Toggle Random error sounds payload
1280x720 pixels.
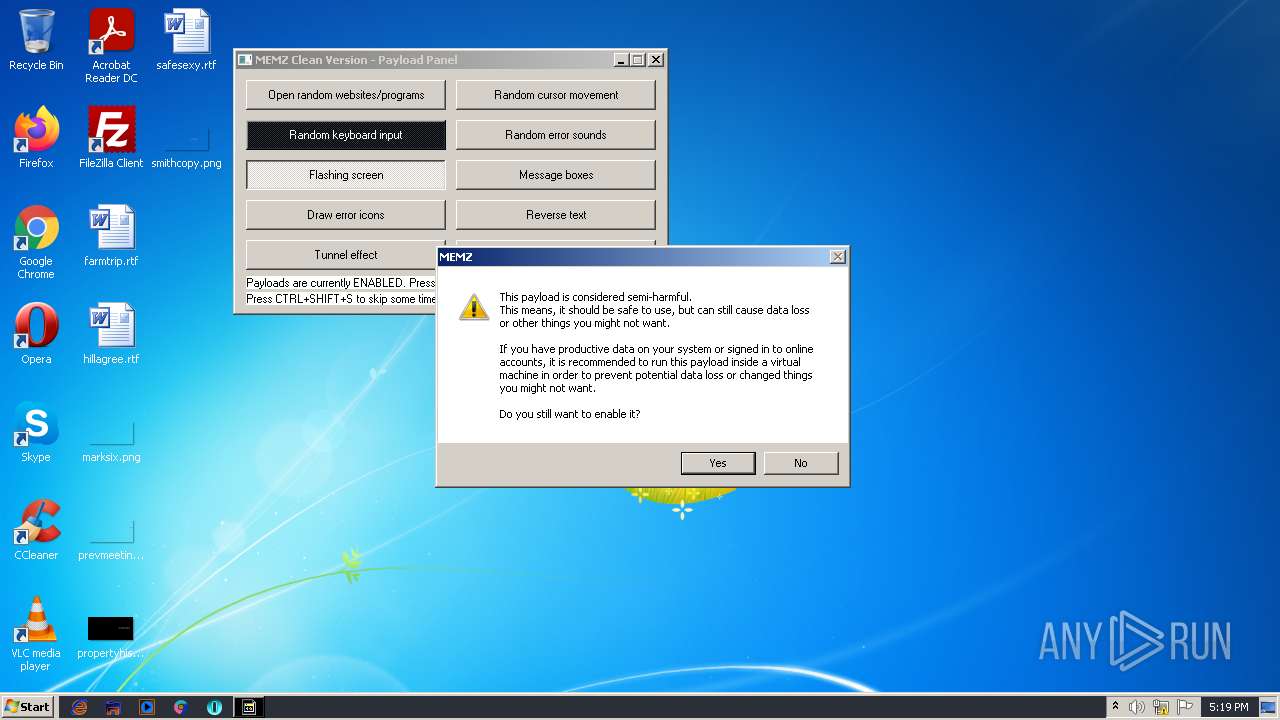point(556,135)
